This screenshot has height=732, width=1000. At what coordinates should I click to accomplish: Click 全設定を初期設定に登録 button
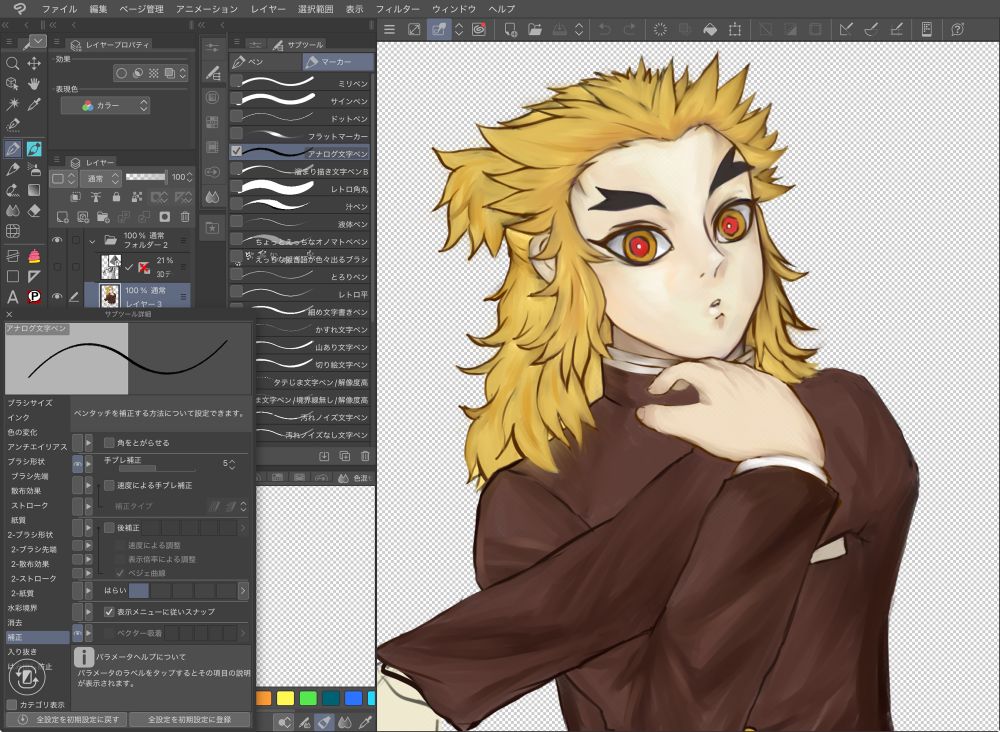189,719
